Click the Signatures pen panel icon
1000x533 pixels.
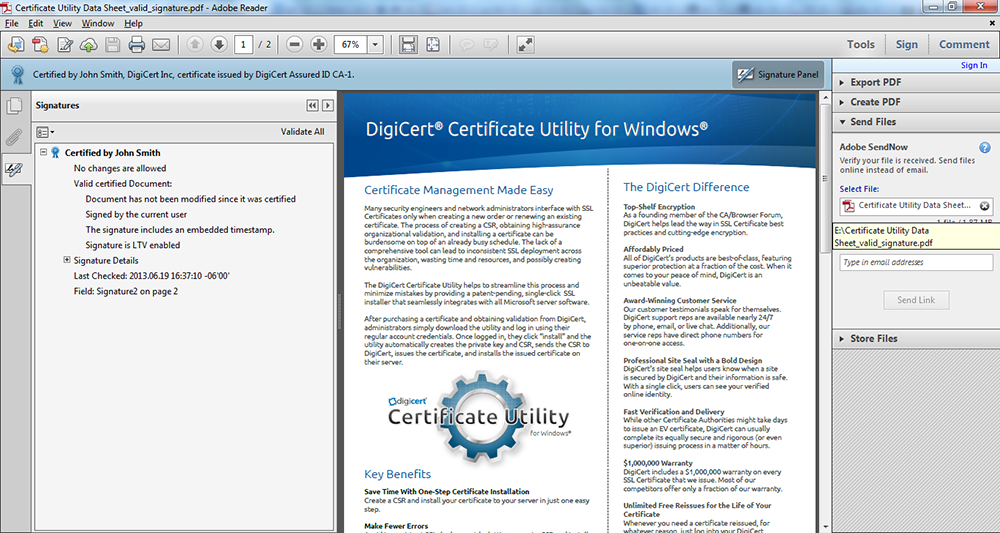14,170
